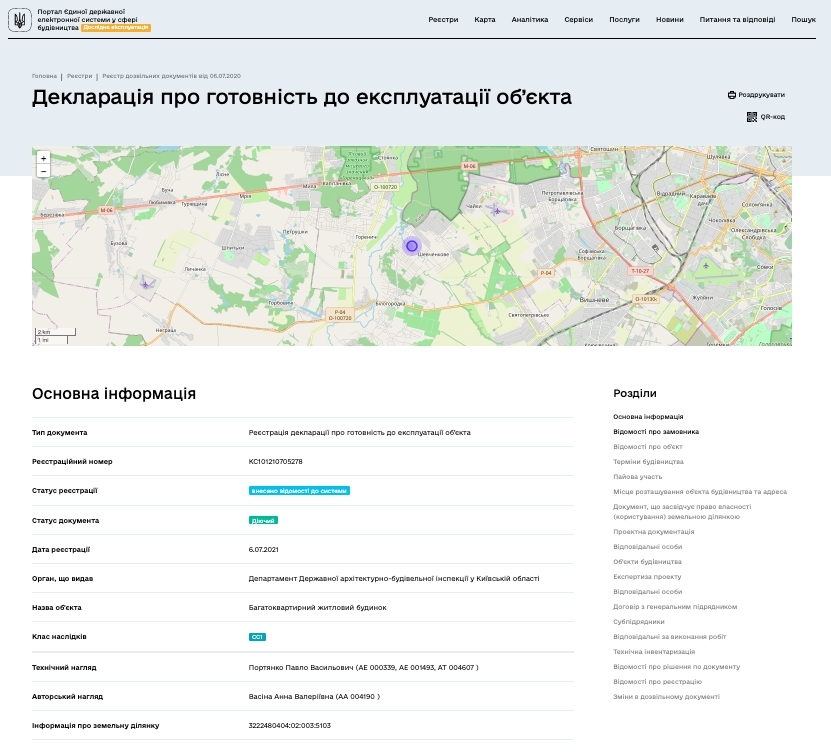Open the Сервіси menu item
Screen dimensions: 831x756
tap(579, 20)
